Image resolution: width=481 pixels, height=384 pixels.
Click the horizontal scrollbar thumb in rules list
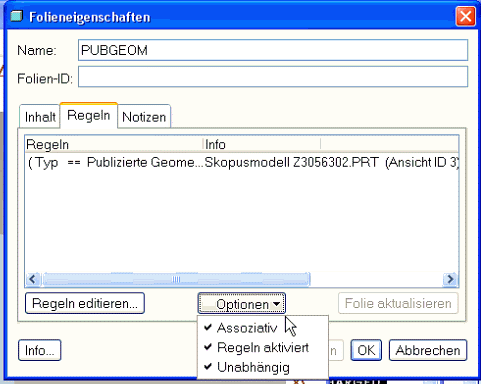click(x=176, y=279)
